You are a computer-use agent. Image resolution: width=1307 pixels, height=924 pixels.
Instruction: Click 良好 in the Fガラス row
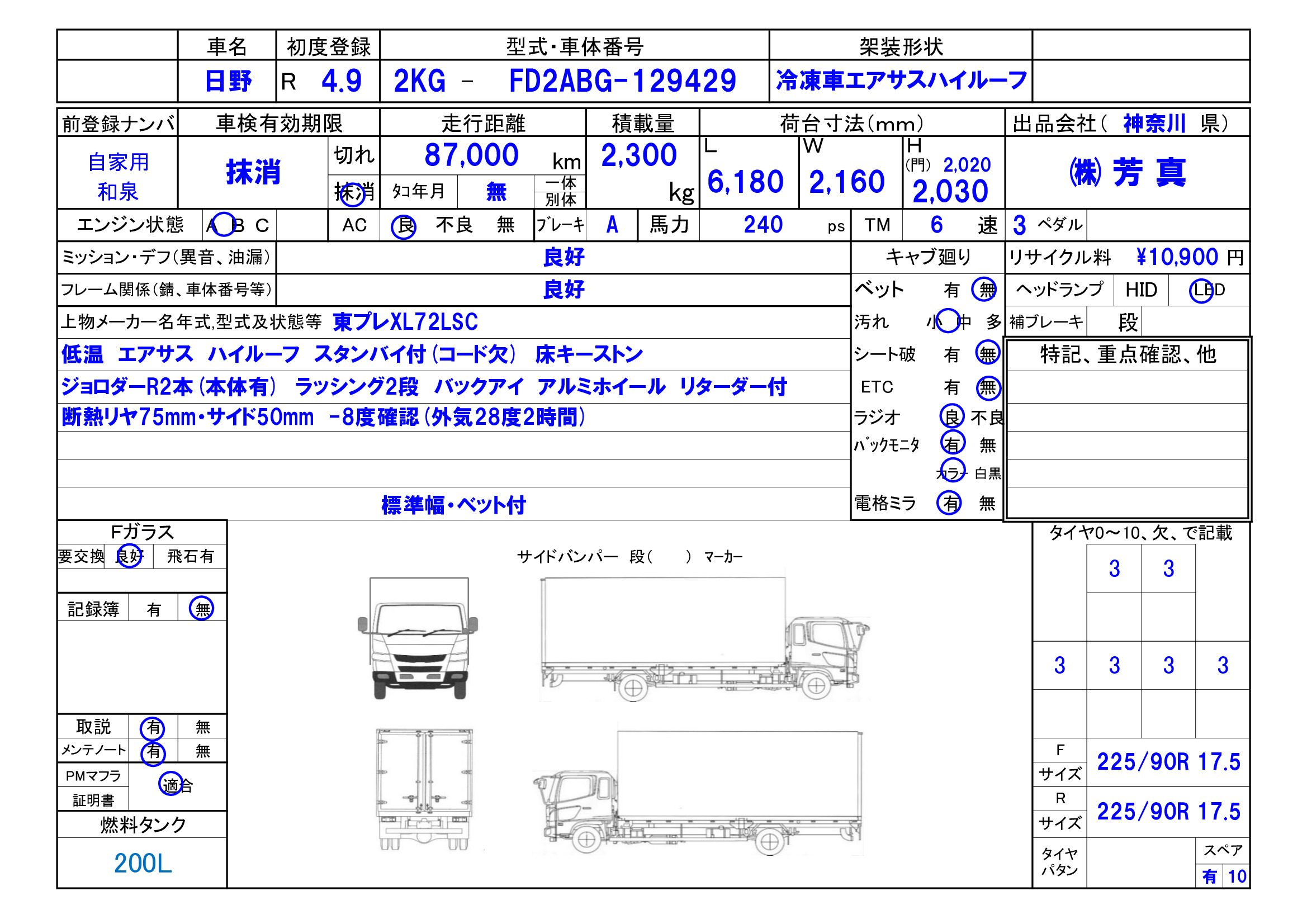[x=129, y=556]
